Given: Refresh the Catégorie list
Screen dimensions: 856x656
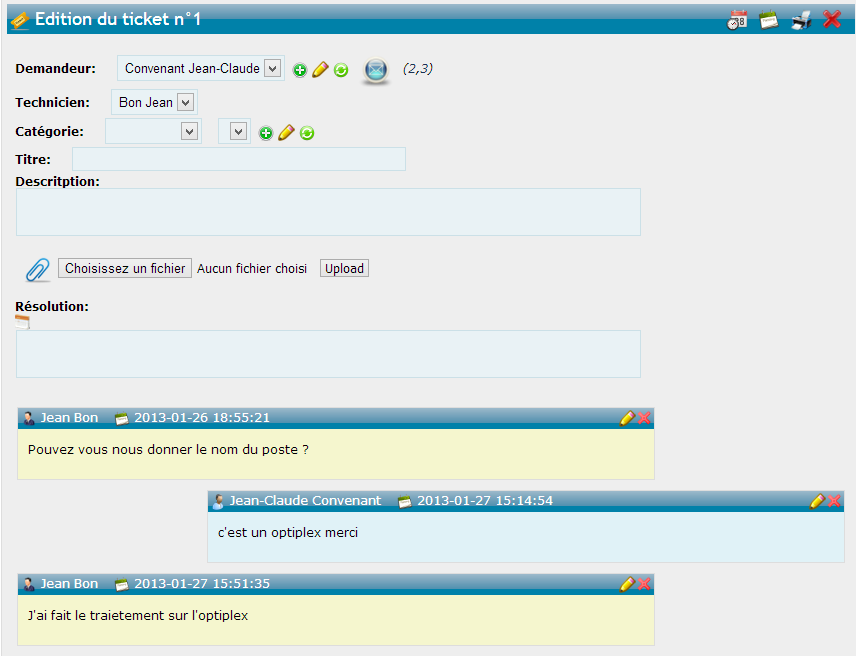Looking at the screenshot, I should coord(307,133).
